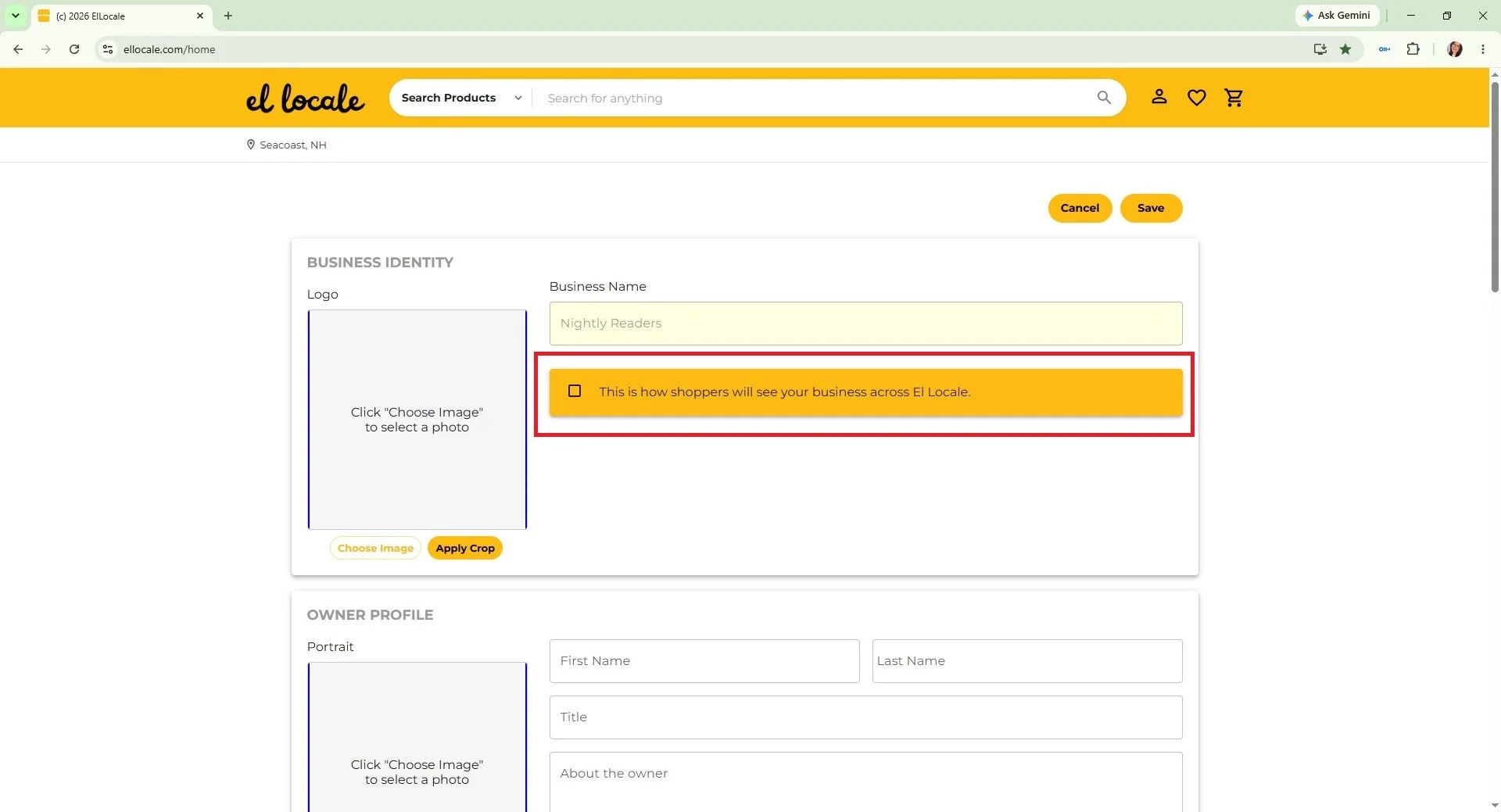Click the Seacoast, NH location
Viewport: 1501px width, 812px height.
tap(293, 145)
